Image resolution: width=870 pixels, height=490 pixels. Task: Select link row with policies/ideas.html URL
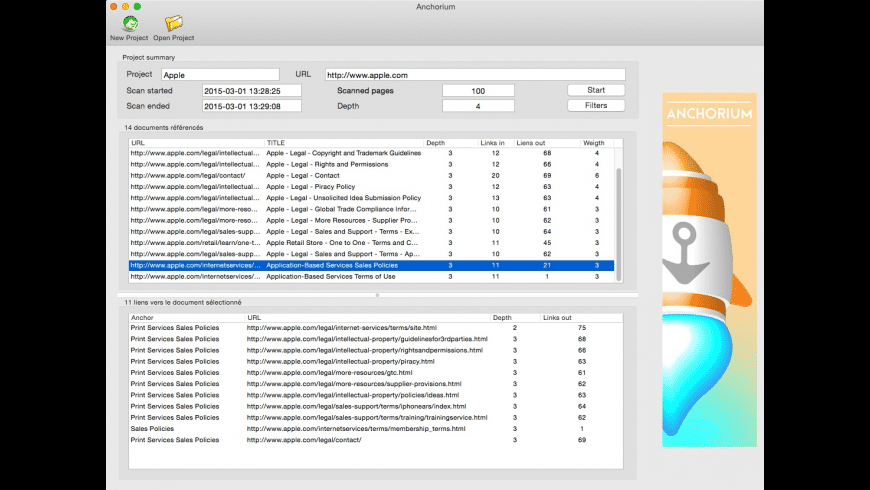coord(376,395)
